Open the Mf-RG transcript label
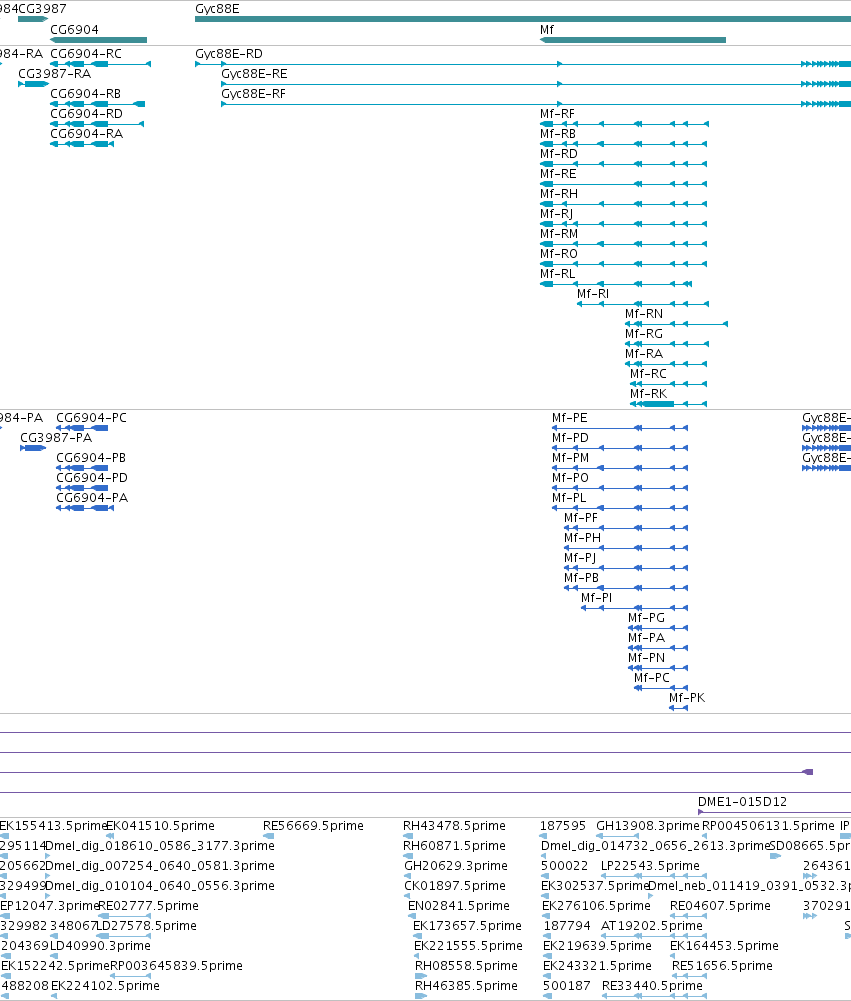The image size is (851, 1001). [644, 334]
